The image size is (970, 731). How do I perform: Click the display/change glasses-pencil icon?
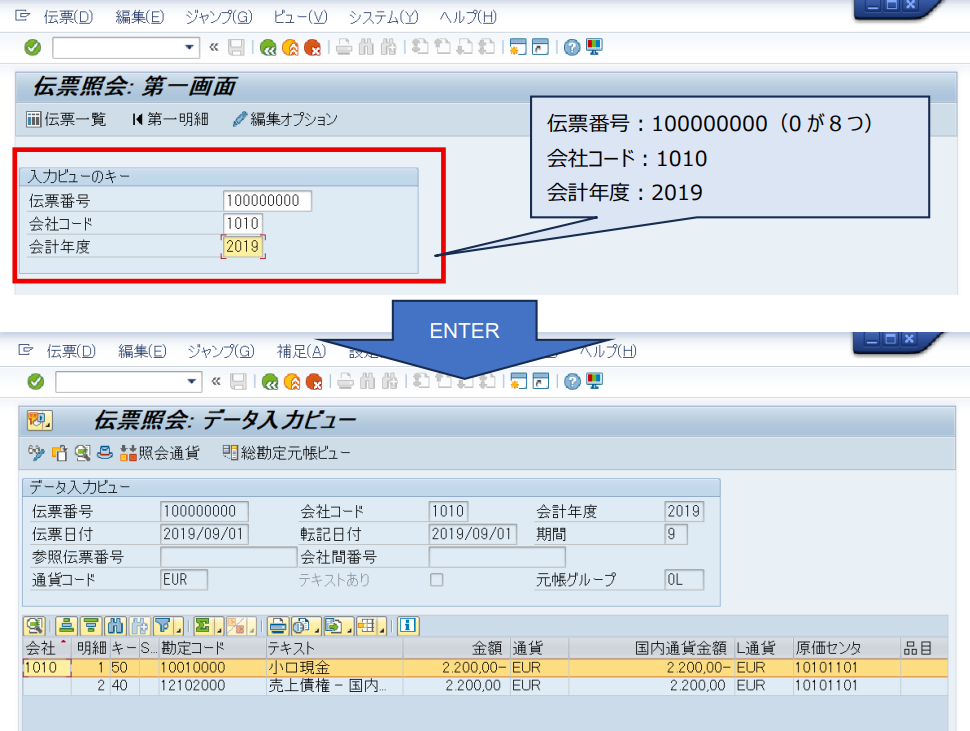[36, 453]
